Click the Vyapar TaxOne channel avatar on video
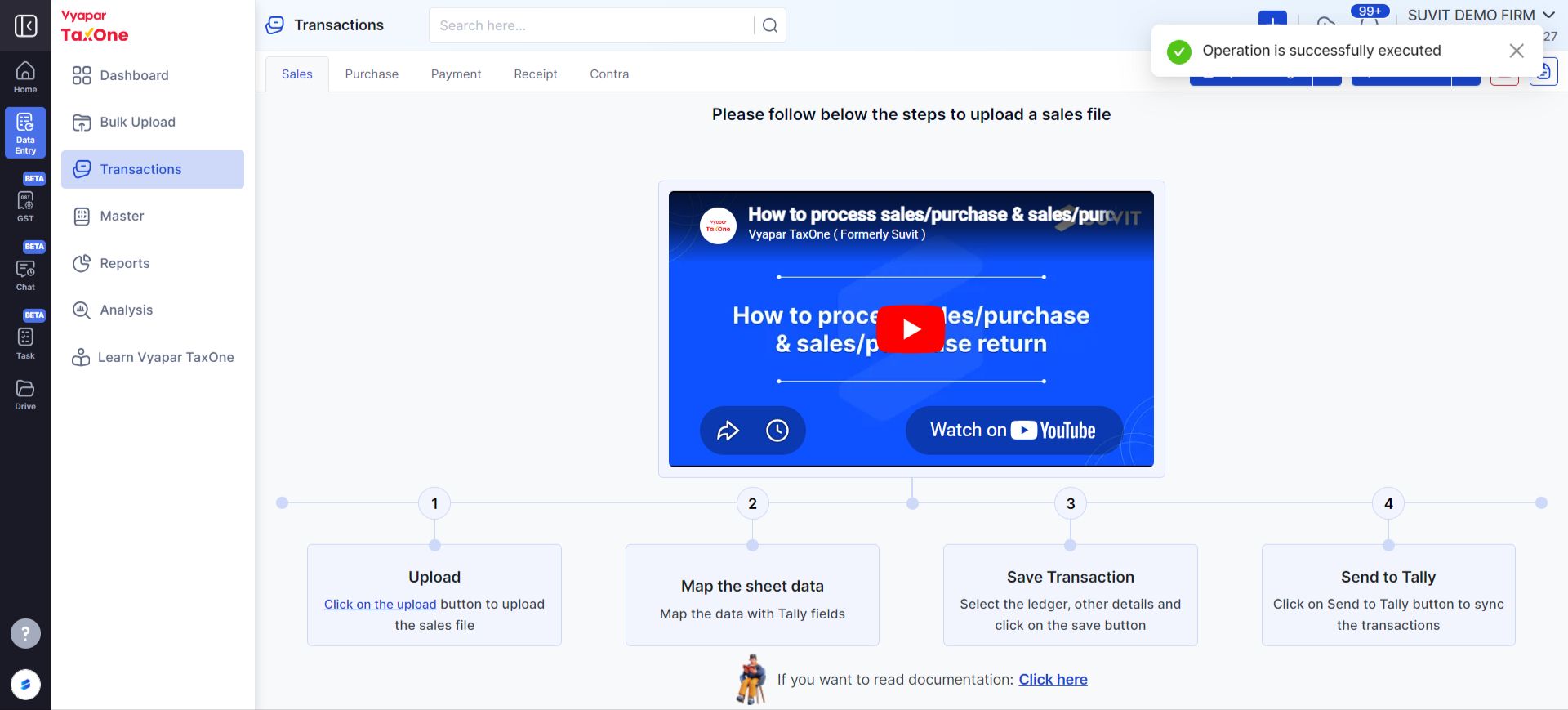The width and height of the screenshot is (1568, 710). [718, 226]
